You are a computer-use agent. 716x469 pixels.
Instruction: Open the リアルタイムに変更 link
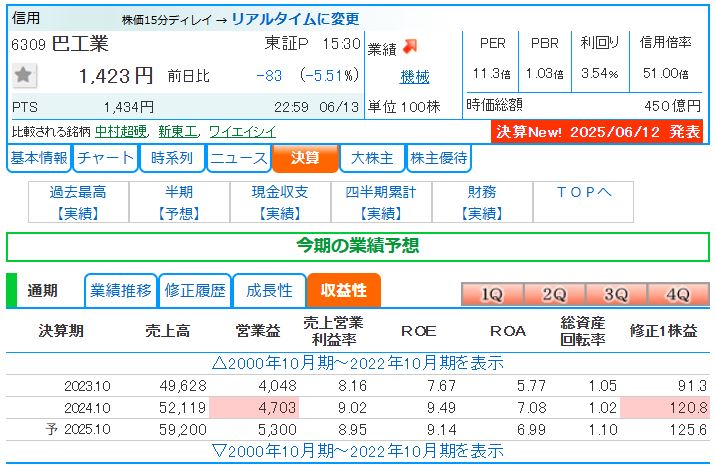pyautogui.click(x=295, y=19)
